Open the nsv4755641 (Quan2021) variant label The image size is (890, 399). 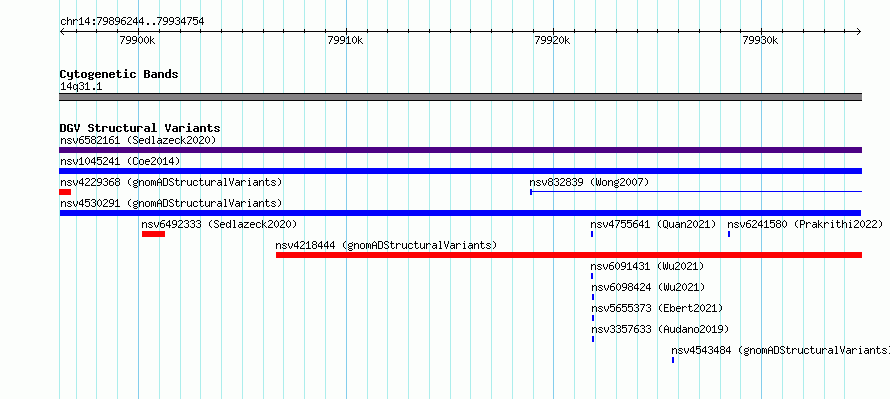click(653, 224)
